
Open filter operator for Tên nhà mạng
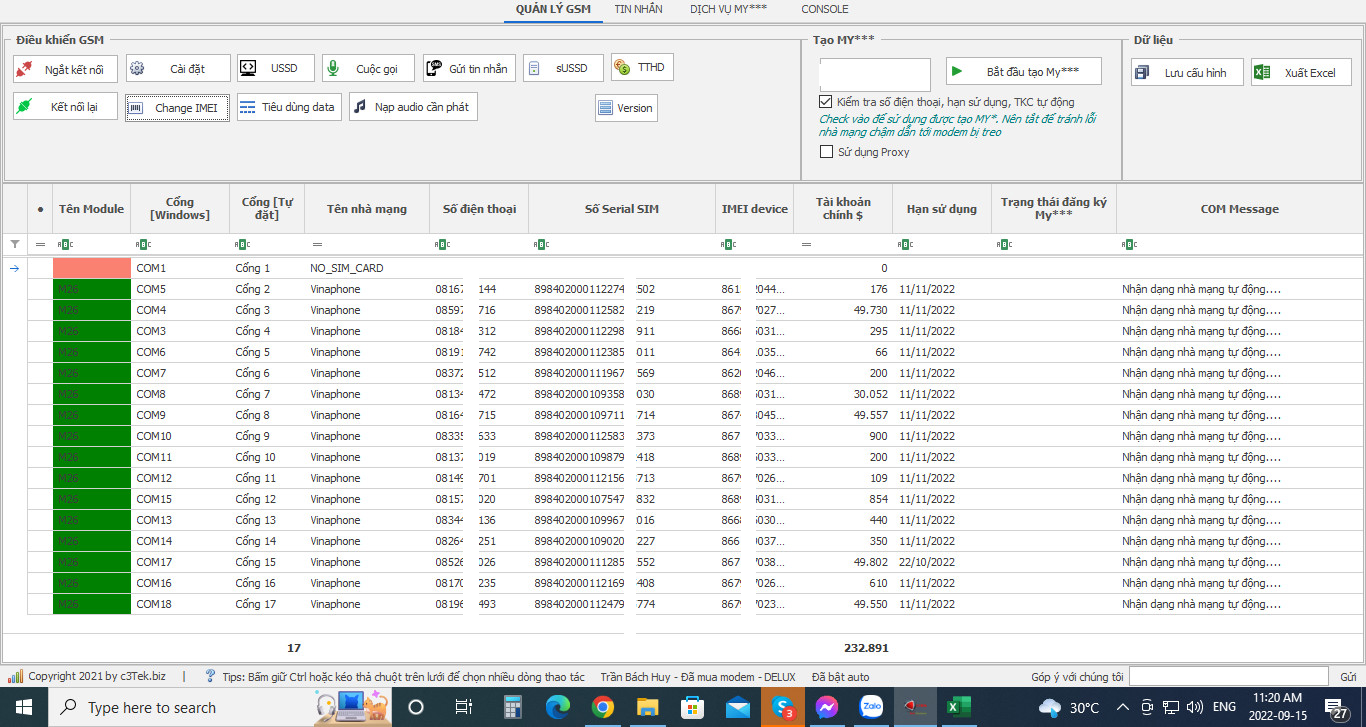click(317, 244)
